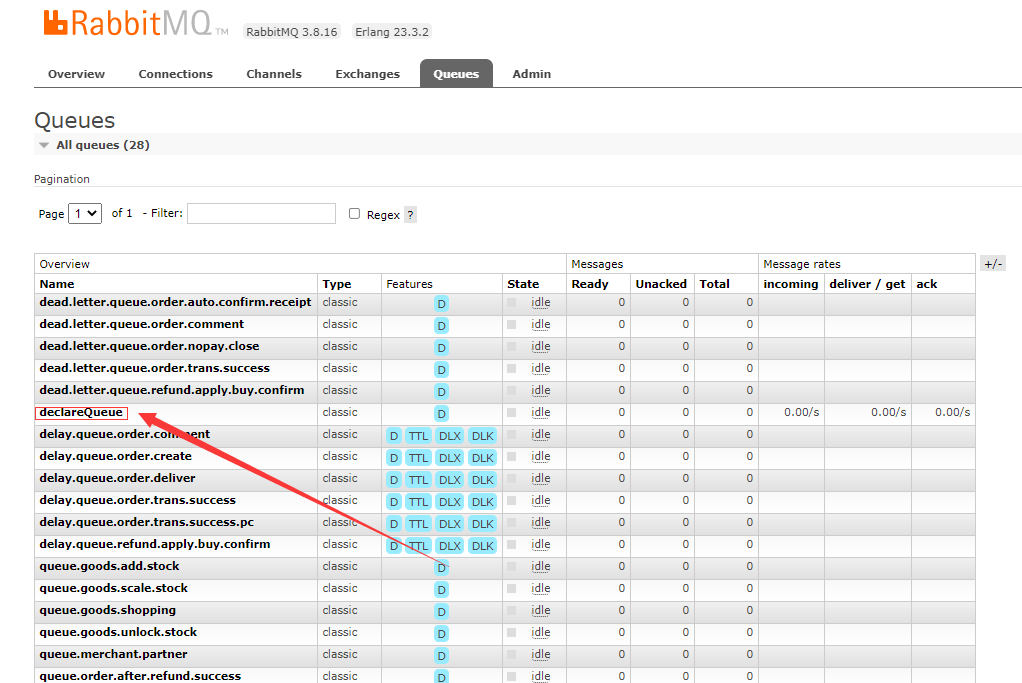The image size is (1022, 683).
Task: Click DLK badge for delay.queue.order.trans.success
Action: [x=482, y=502]
